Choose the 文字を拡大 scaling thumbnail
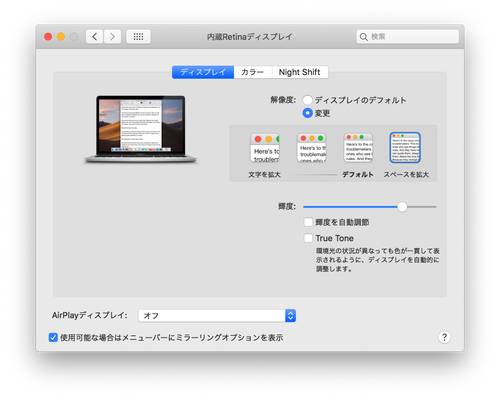 coord(265,148)
